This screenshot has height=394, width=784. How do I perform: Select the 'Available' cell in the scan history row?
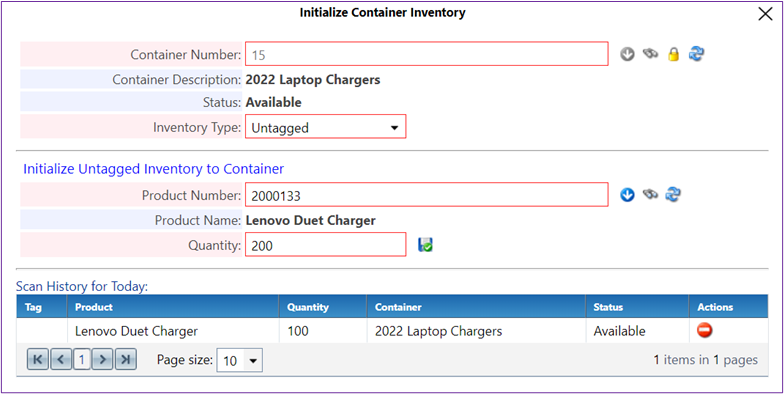click(638, 331)
